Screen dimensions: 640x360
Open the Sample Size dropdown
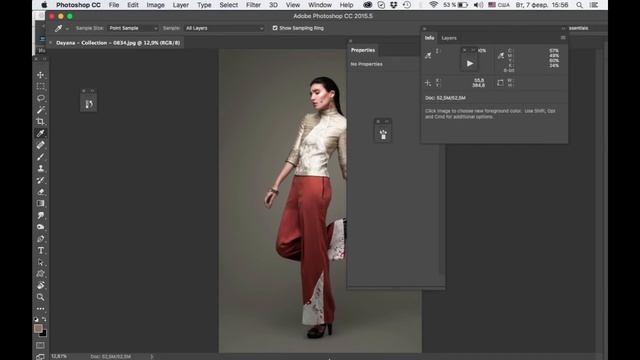point(133,28)
